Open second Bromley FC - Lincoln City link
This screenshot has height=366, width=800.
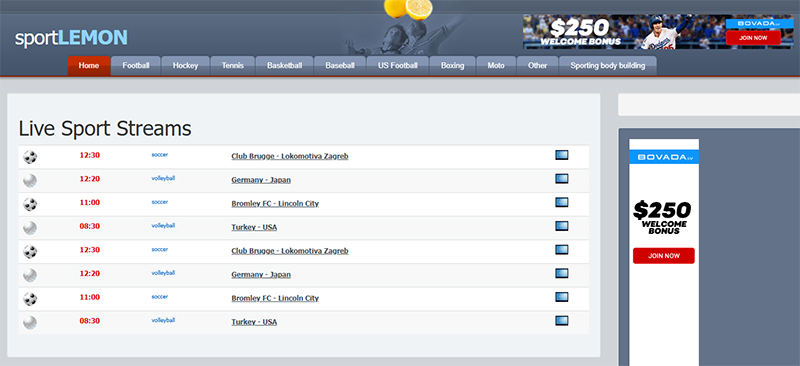click(x=275, y=298)
